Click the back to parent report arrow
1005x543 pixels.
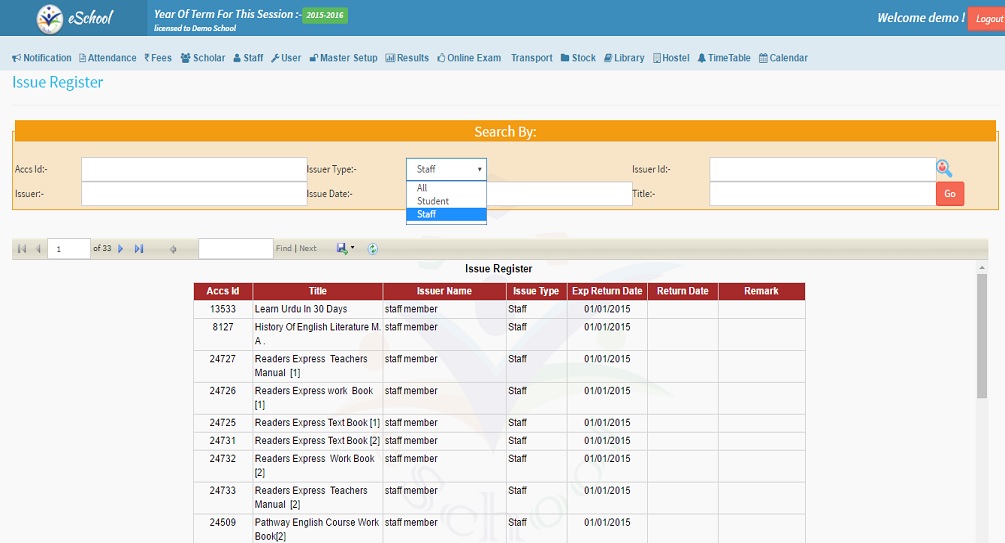coord(173,249)
